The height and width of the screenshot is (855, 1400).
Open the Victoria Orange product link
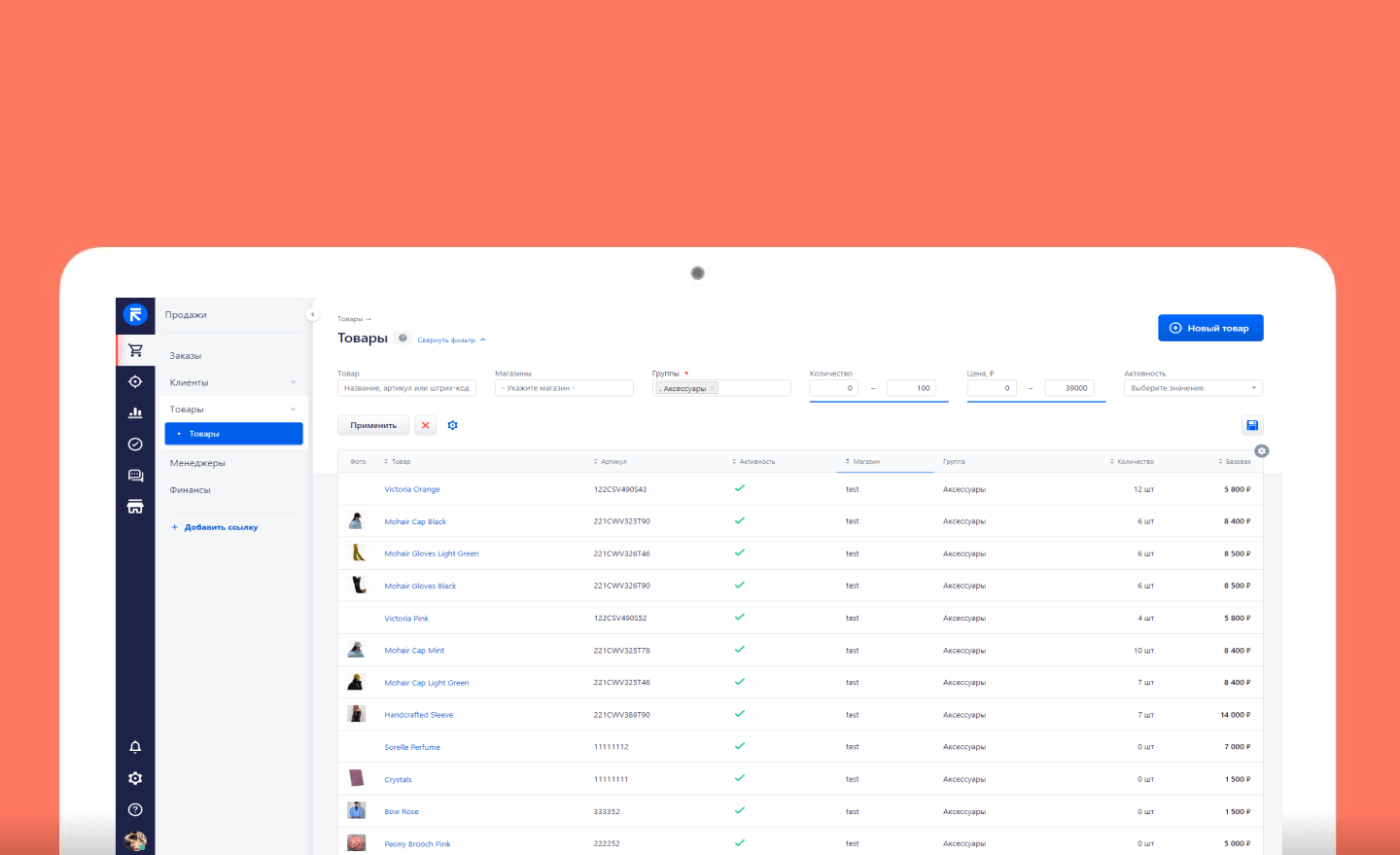pyautogui.click(x=412, y=489)
